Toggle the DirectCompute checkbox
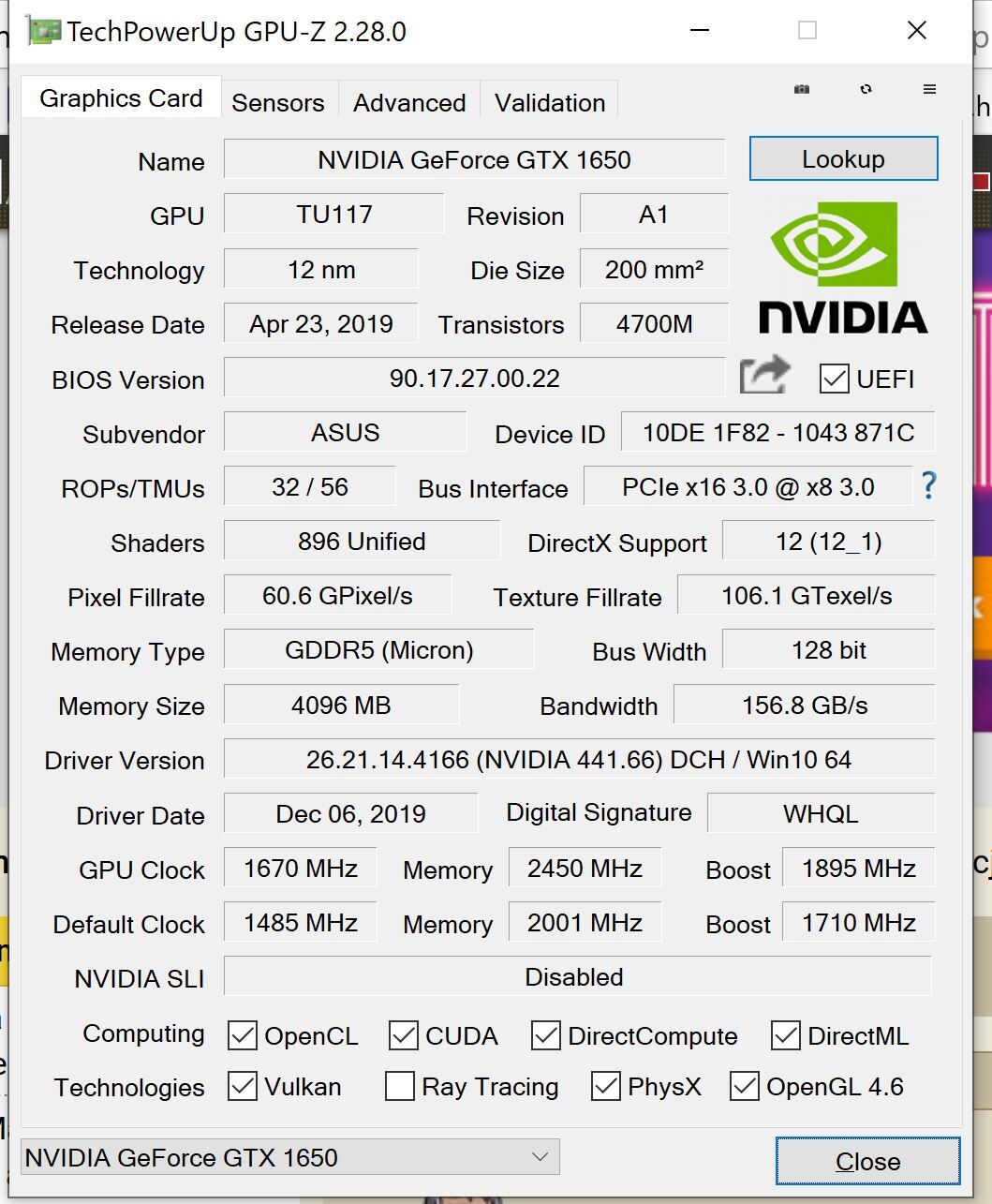The width and height of the screenshot is (992, 1204). [x=546, y=1035]
